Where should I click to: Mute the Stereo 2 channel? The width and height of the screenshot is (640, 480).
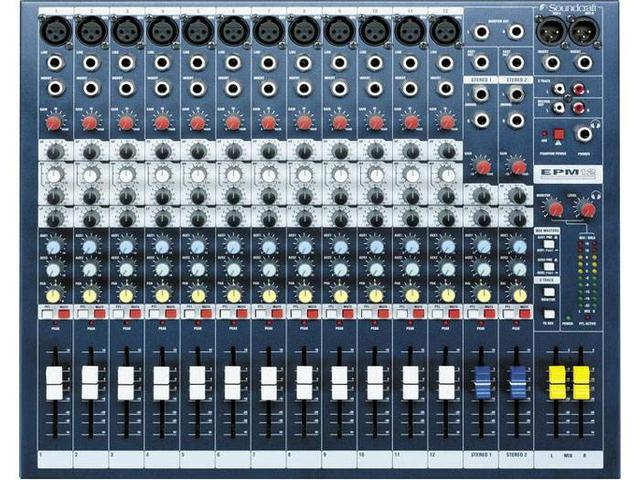coord(525,314)
